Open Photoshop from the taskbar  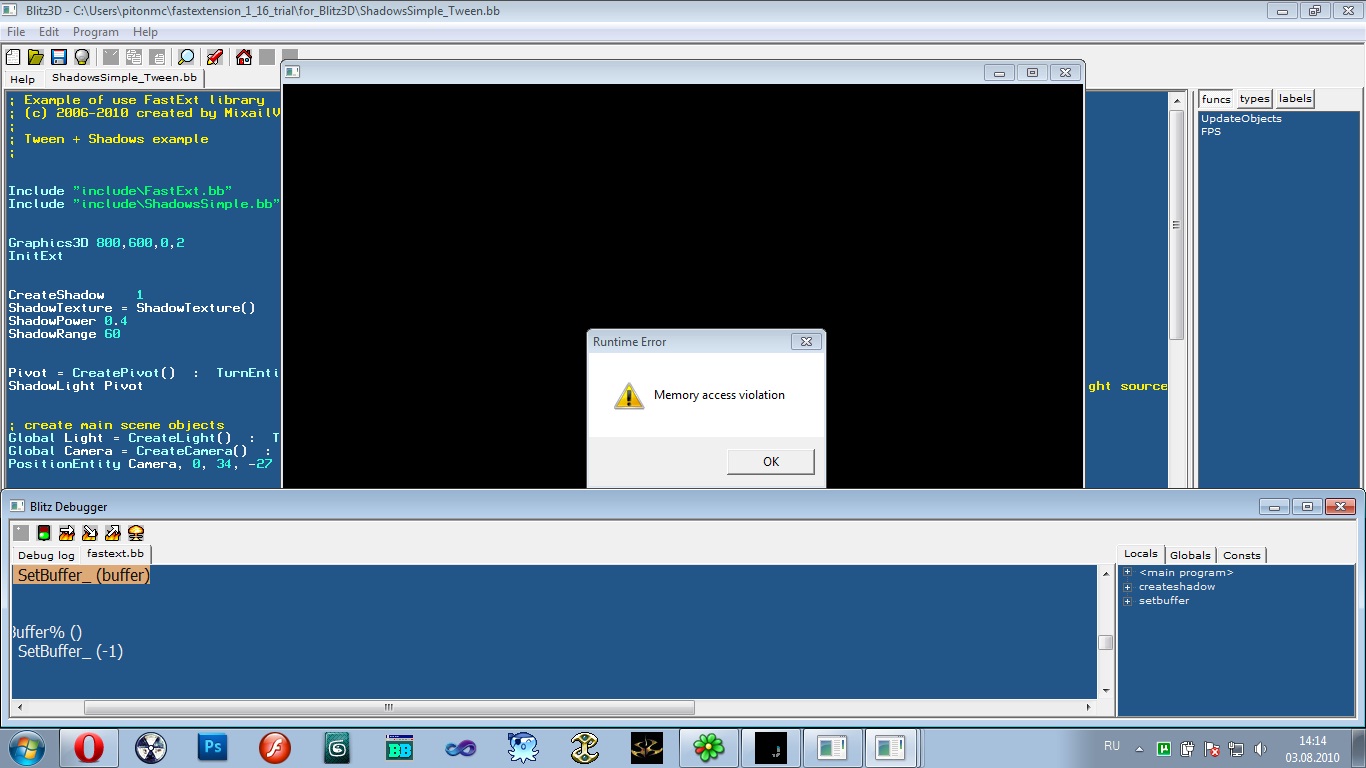click(213, 747)
